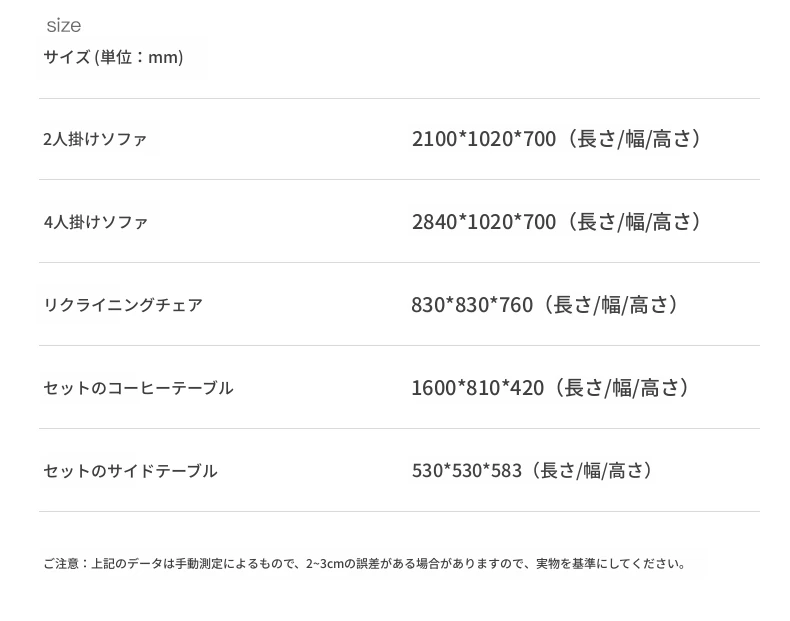Image resolution: width=790 pixels, height=621 pixels.
Task: Select the 830*830*760 dimension value
Action: pos(472,304)
